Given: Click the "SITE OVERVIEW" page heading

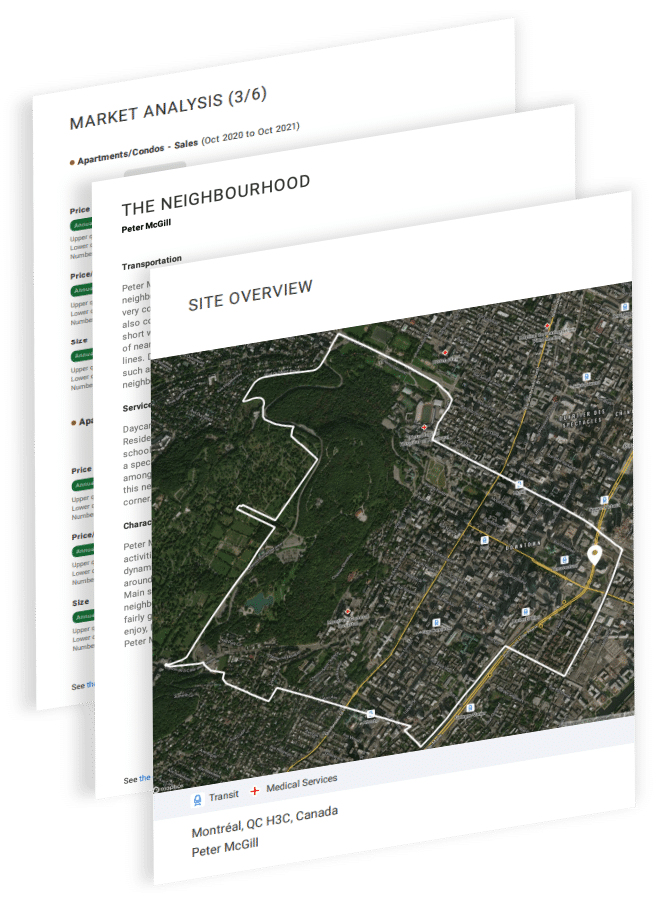Looking at the screenshot, I should coord(250,295).
